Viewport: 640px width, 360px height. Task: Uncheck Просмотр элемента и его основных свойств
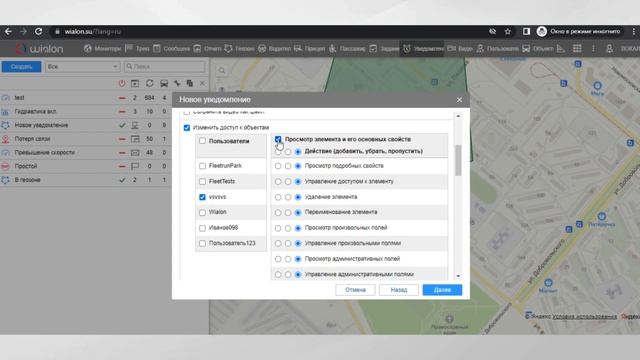tap(278, 139)
